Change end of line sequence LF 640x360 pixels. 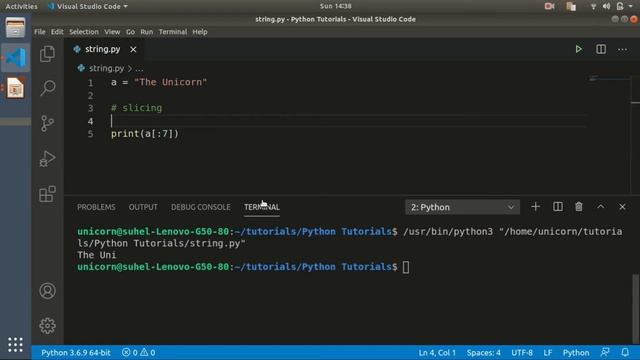548,353
